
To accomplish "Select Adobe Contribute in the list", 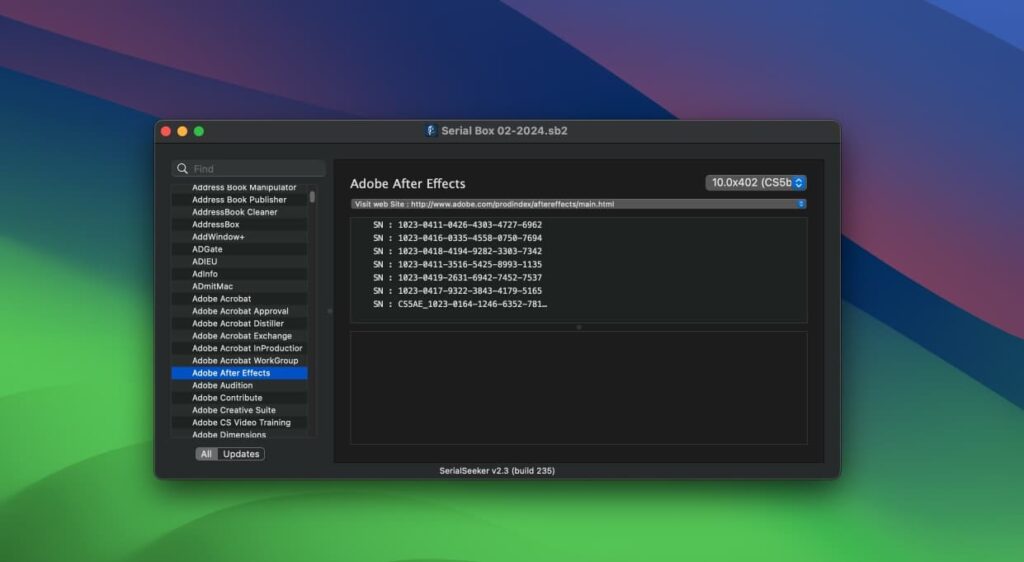I will coord(239,398).
